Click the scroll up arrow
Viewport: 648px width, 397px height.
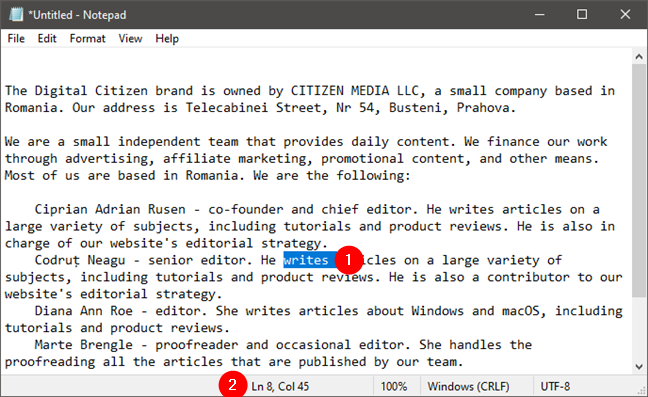pyautogui.click(x=639, y=57)
